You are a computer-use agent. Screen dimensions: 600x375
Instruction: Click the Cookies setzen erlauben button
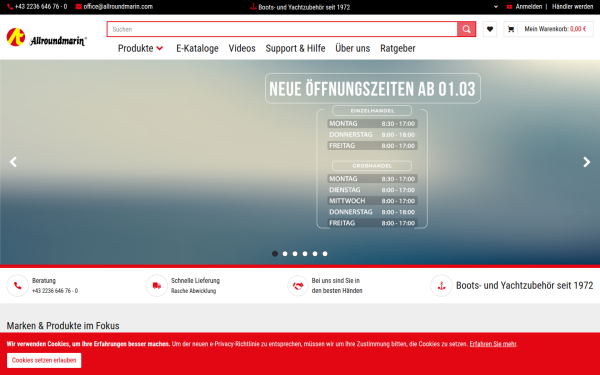[x=44, y=360]
